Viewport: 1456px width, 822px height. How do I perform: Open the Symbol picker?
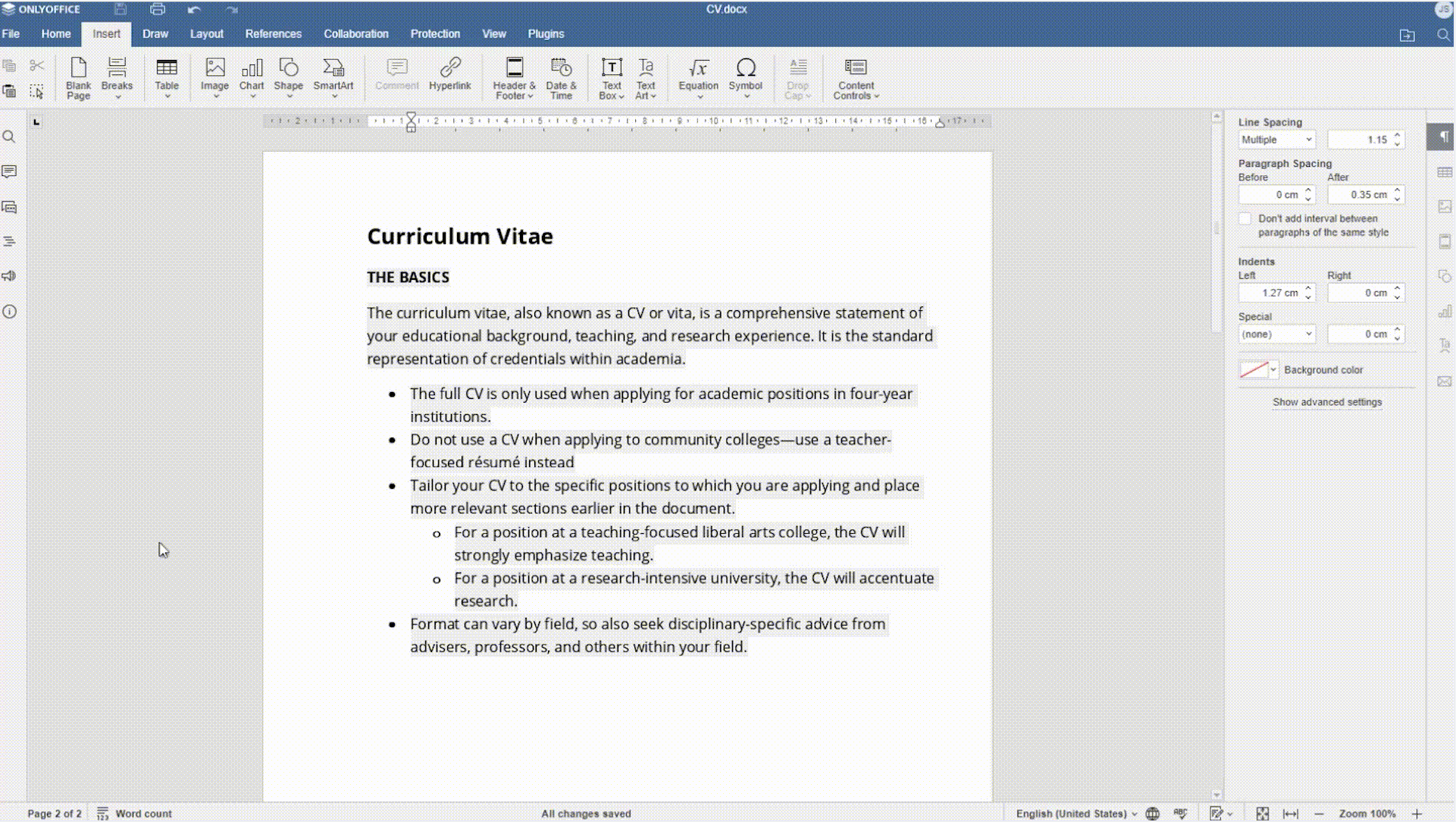[745, 76]
